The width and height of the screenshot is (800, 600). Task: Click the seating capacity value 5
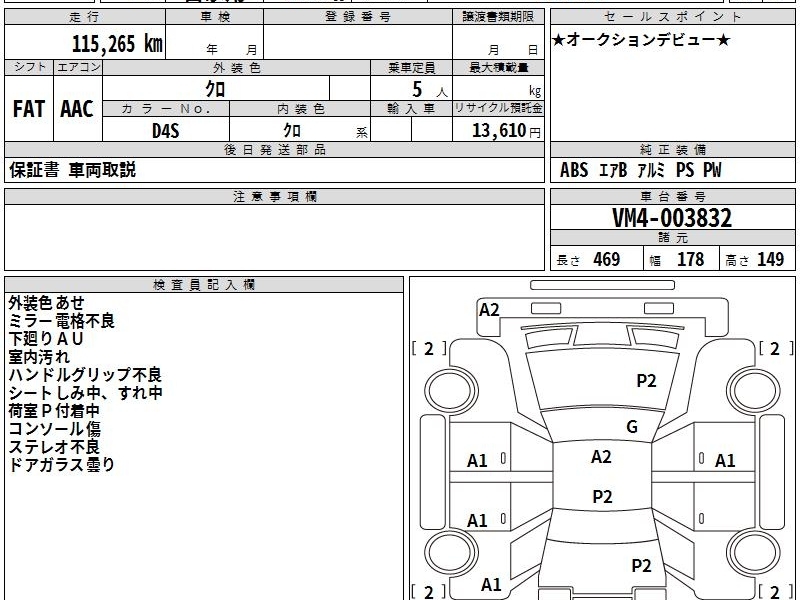point(417,90)
